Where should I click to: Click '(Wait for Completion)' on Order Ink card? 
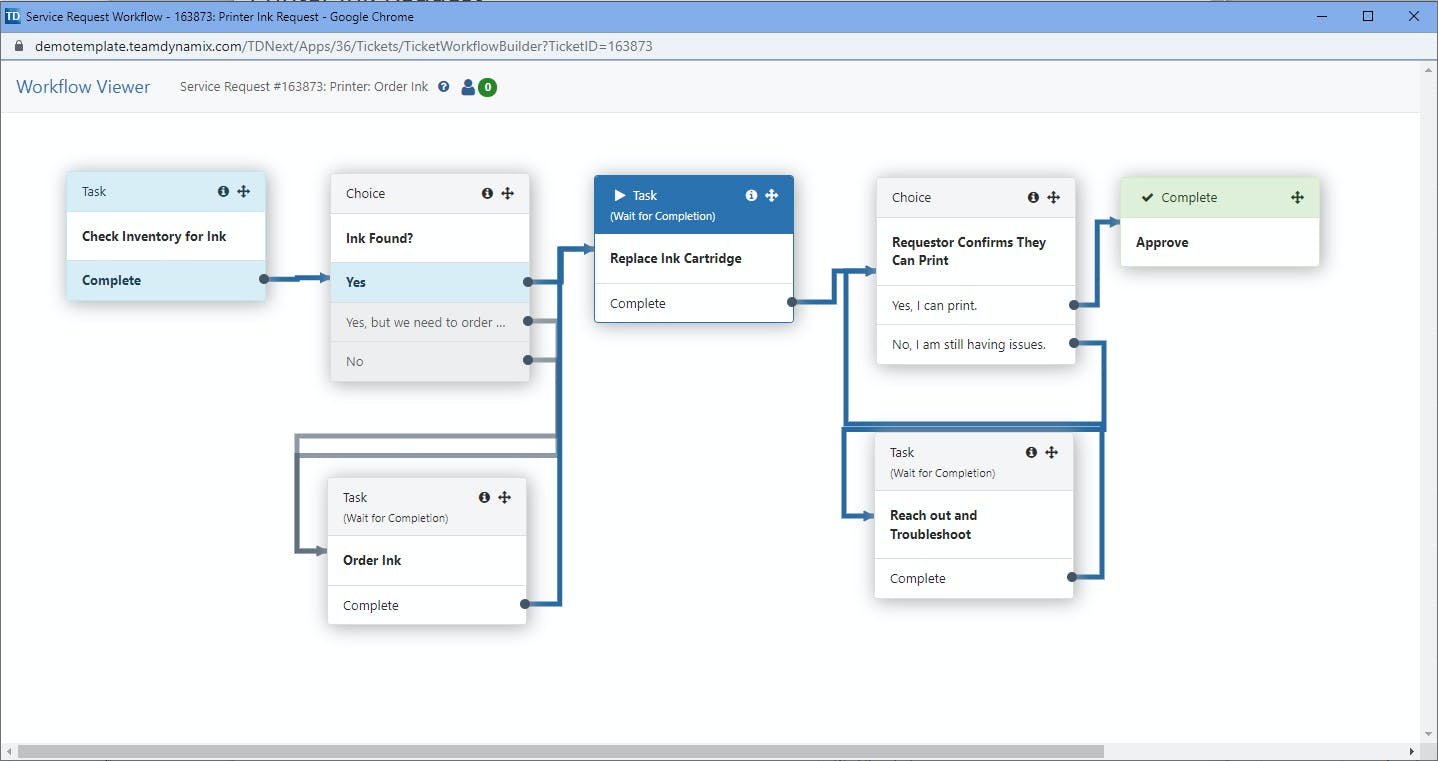395,518
